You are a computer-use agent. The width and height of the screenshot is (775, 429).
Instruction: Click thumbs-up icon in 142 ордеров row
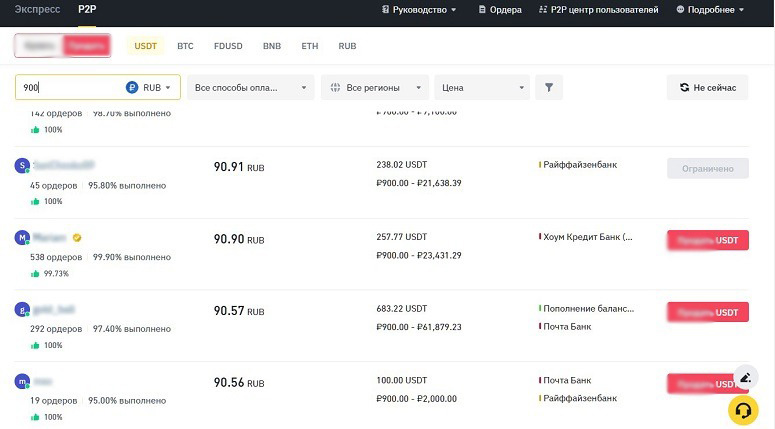pyautogui.click(x=35, y=129)
